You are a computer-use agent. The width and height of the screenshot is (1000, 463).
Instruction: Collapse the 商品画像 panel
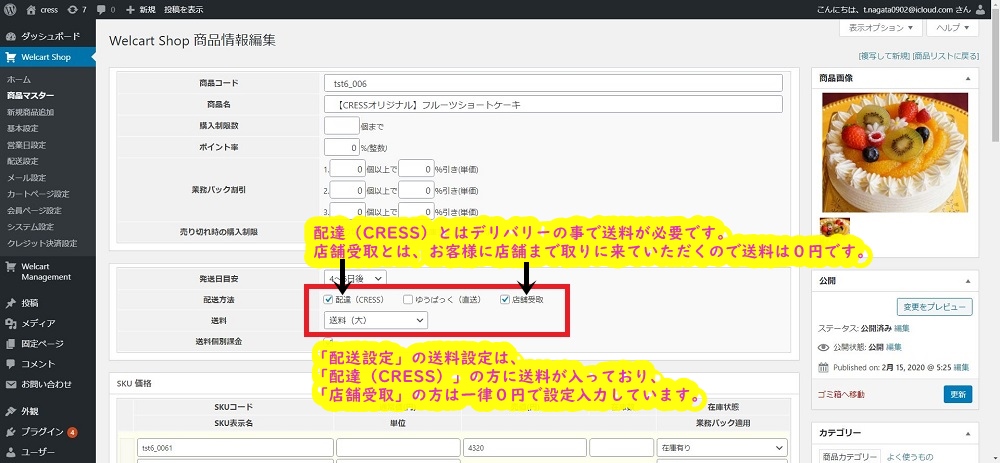pos(967,78)
